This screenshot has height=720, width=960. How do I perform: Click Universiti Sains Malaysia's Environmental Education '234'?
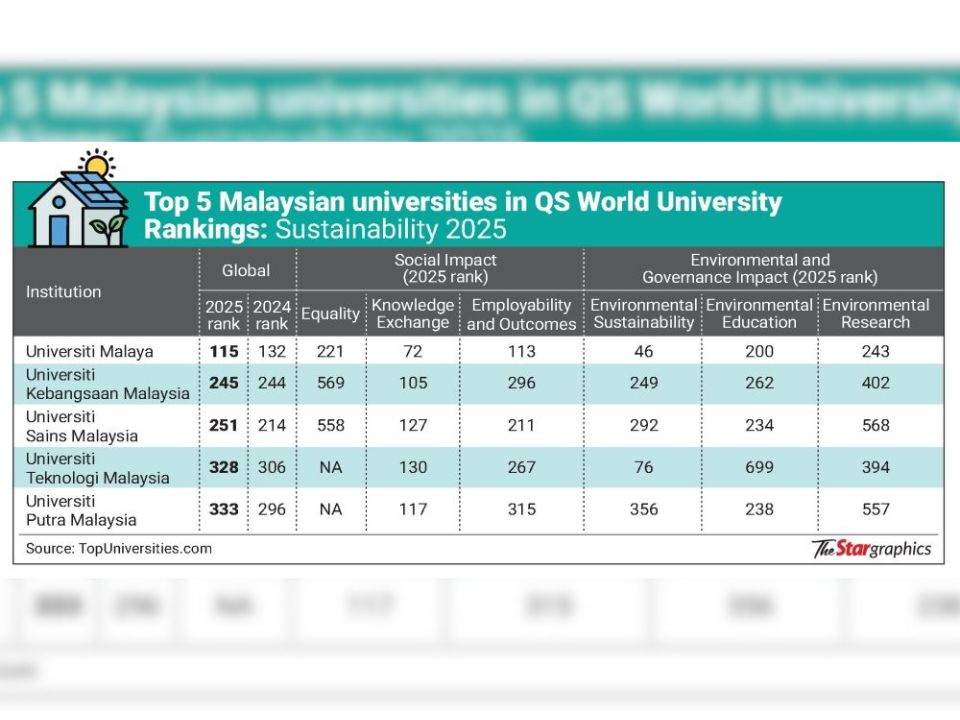coord(759,426)
